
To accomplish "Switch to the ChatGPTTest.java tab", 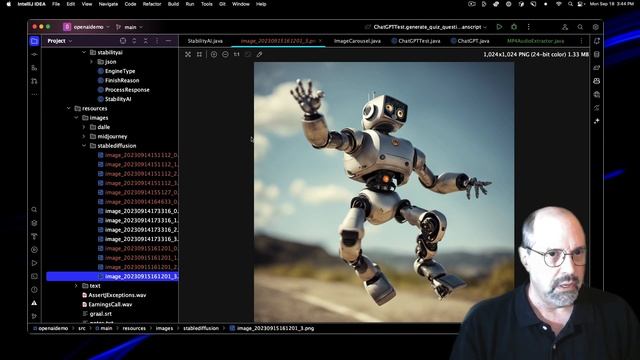I will [x=416, y=41].
